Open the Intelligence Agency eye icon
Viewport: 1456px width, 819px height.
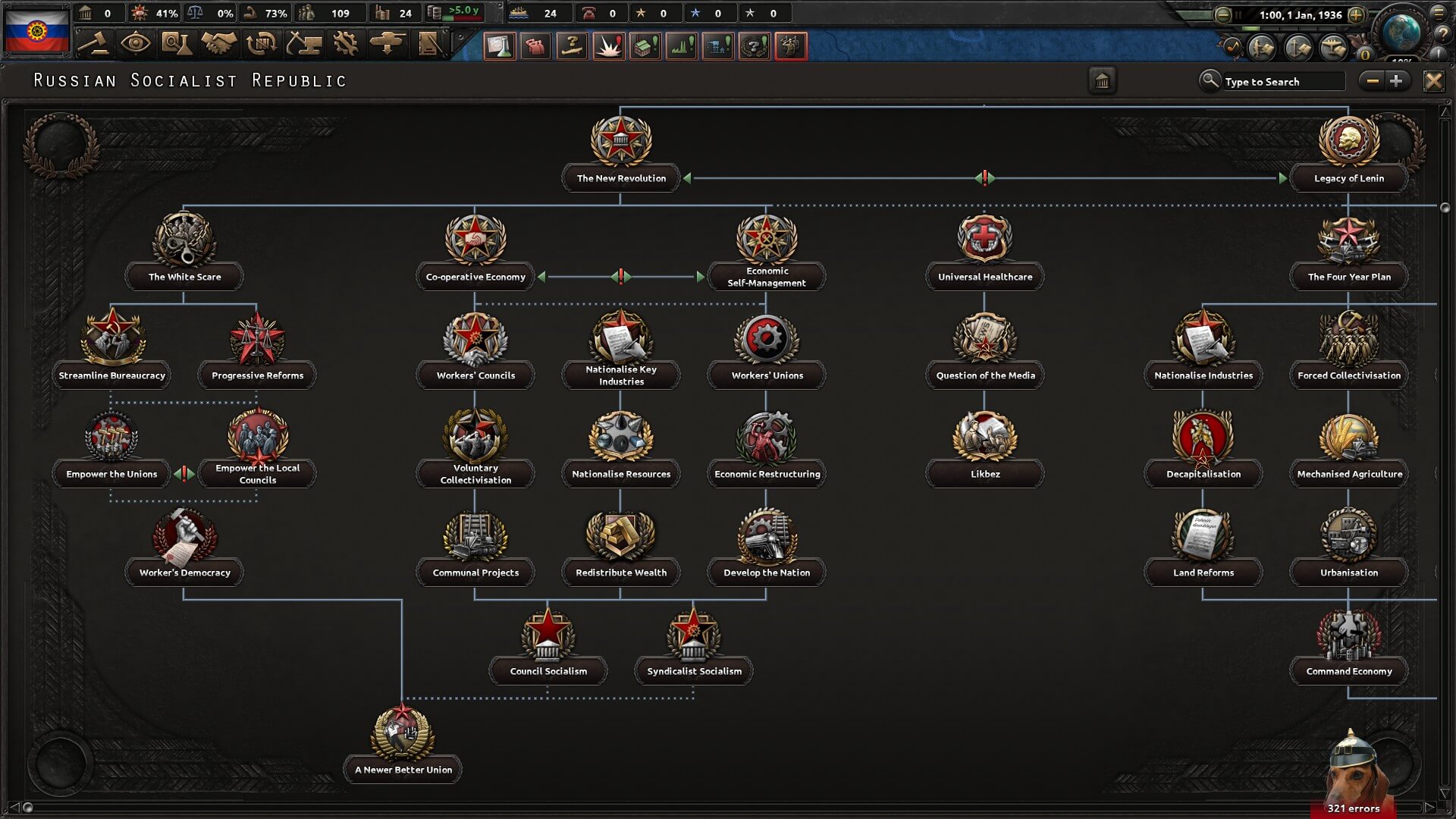[135, 44]
